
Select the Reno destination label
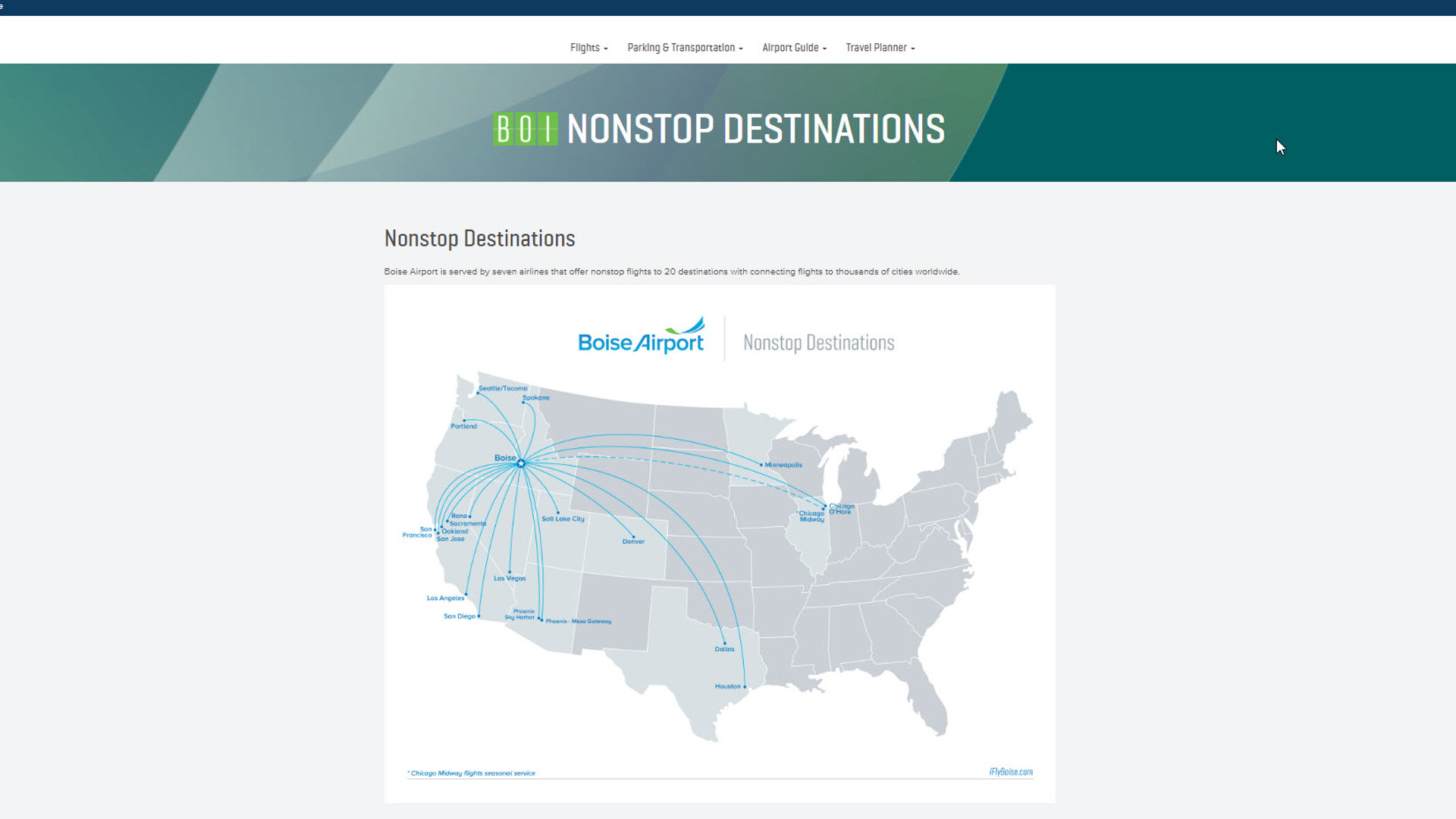coord(459,516)
